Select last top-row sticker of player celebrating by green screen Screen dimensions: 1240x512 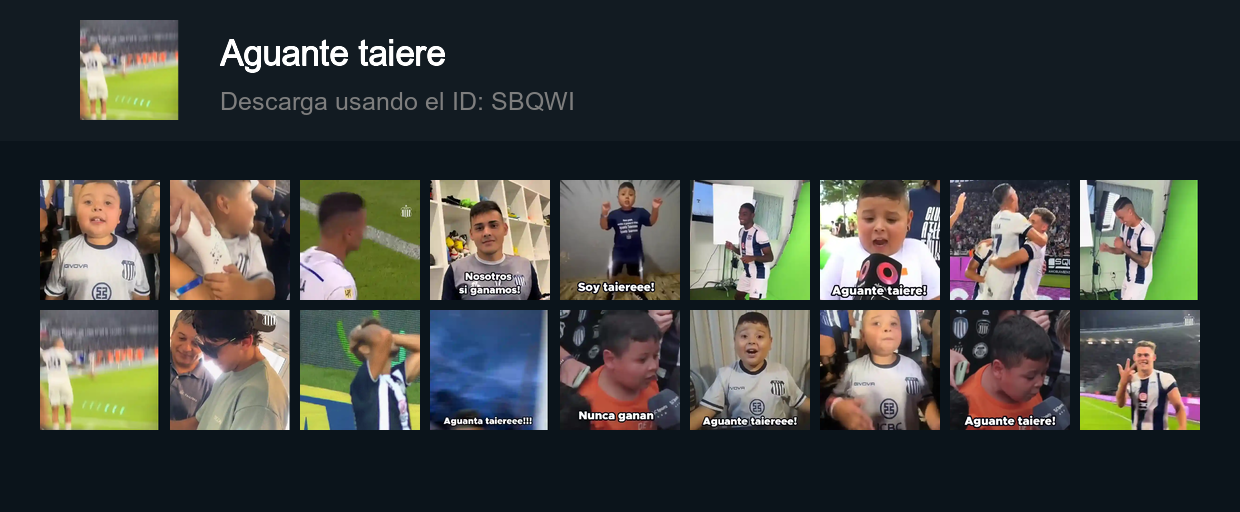pyautogui.click(x=1139, y=240)
